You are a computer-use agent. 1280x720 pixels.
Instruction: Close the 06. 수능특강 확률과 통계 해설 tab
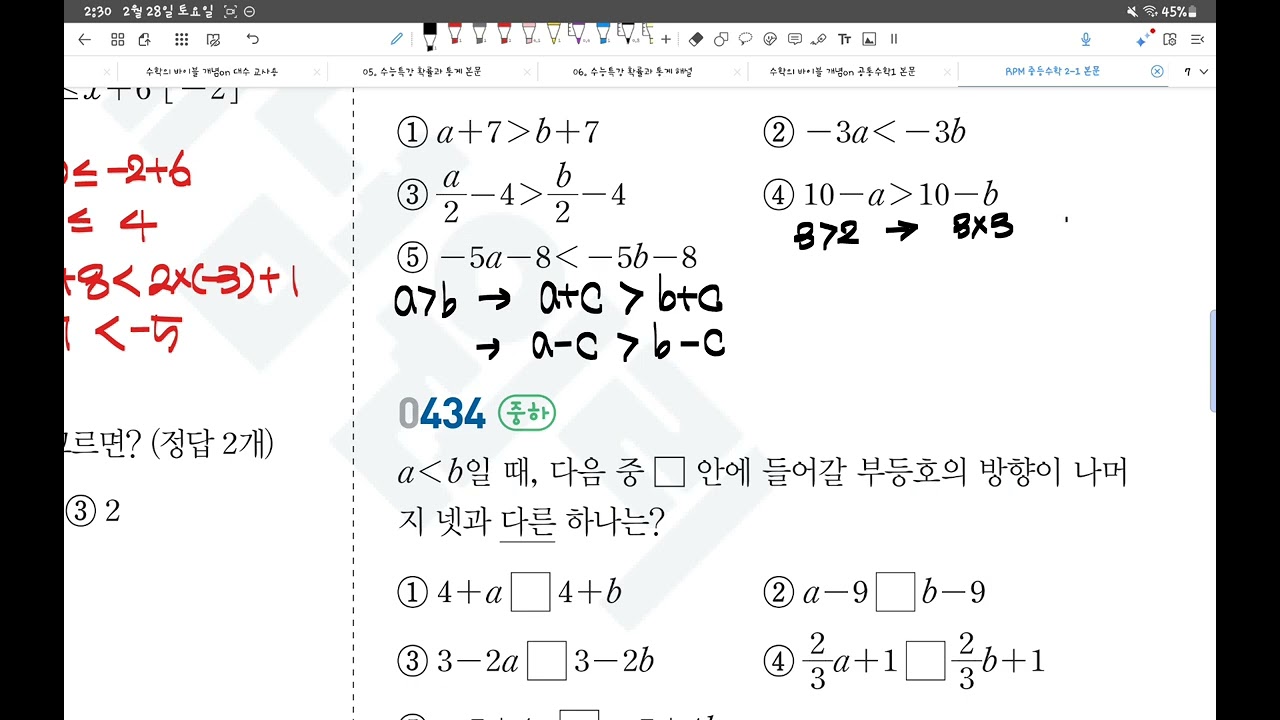(x=737, y=72)
